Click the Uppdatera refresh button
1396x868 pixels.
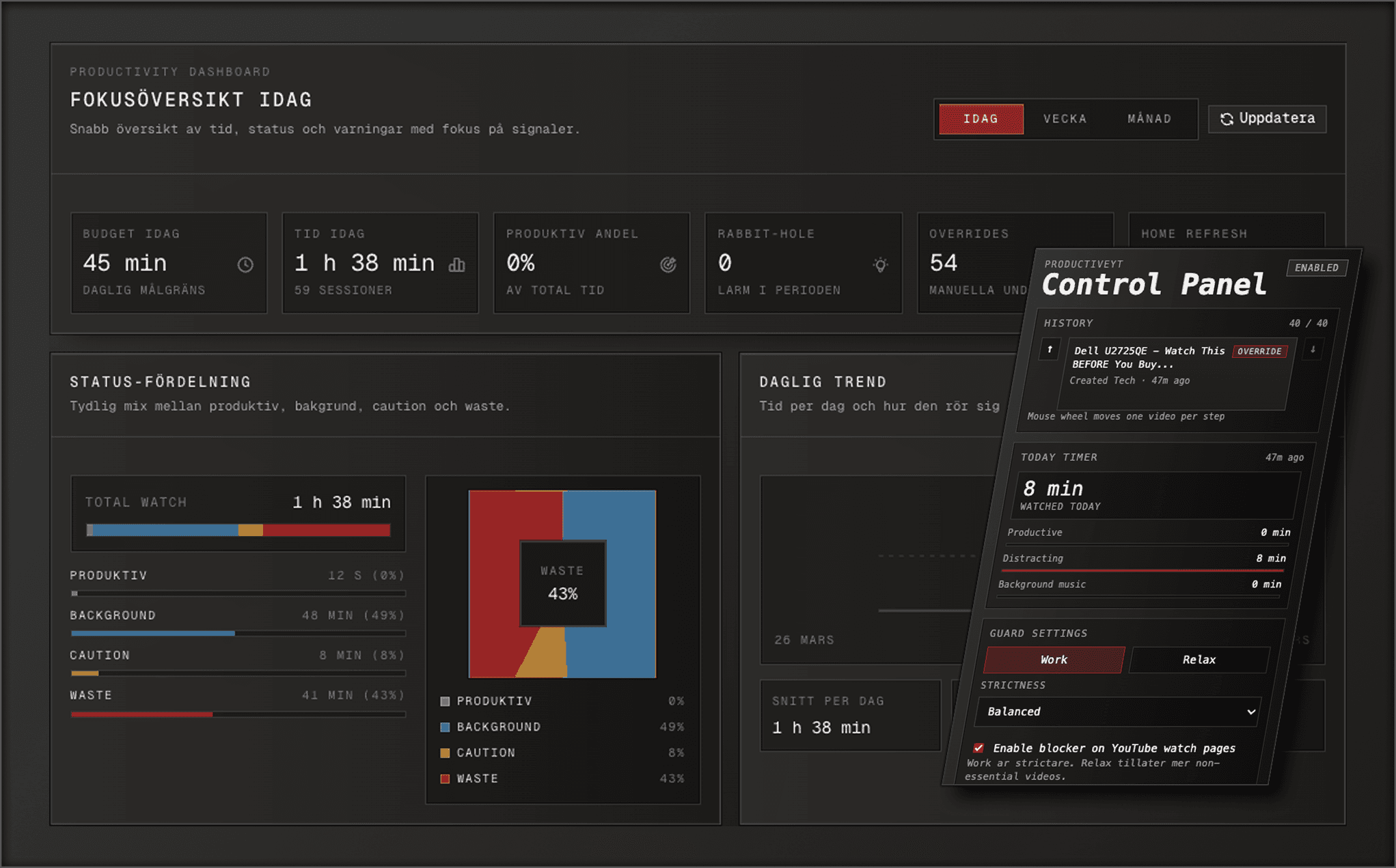coord(1267,119)
